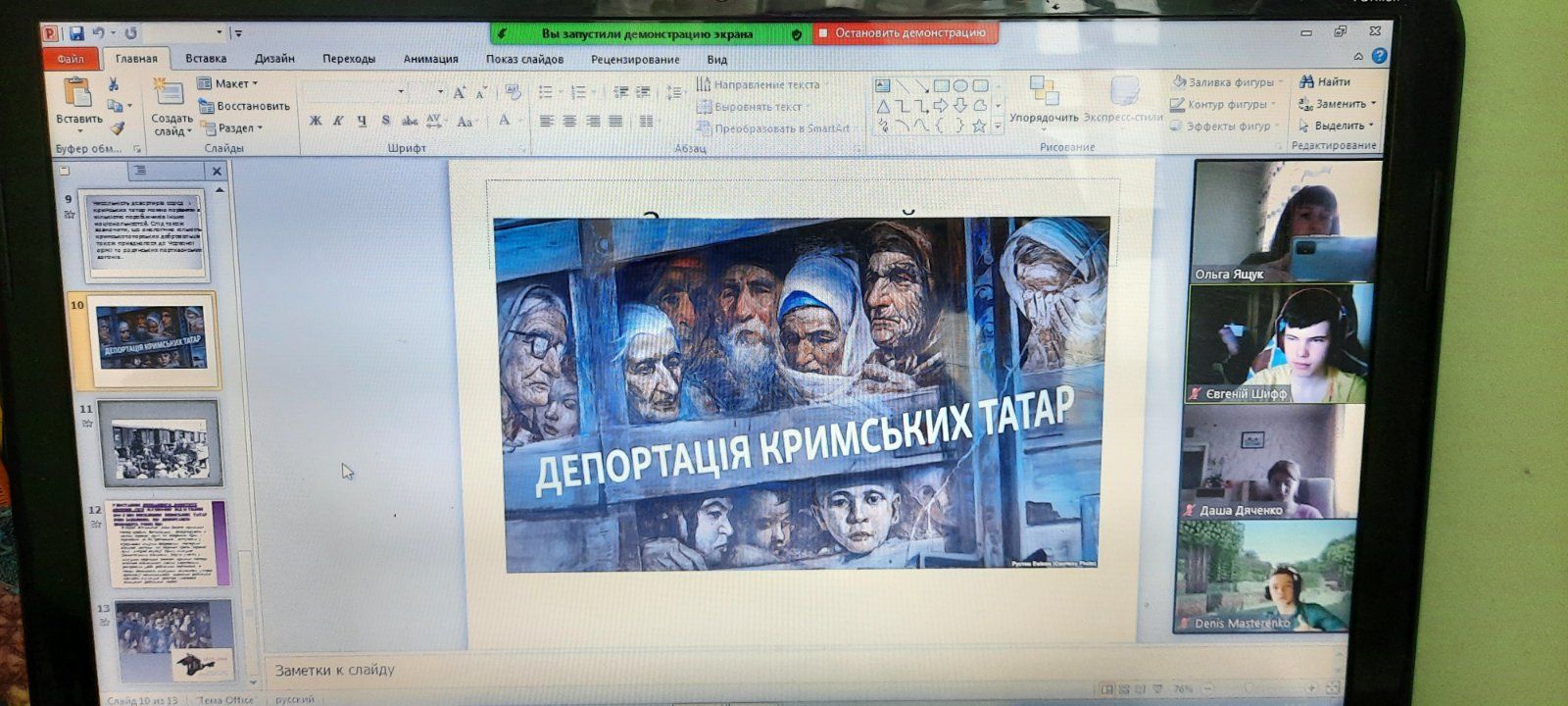The height and width of the screenshot is (706, 1568).
Task: Select slide 11 thumbnail in panel
Action: click(160, 443)
